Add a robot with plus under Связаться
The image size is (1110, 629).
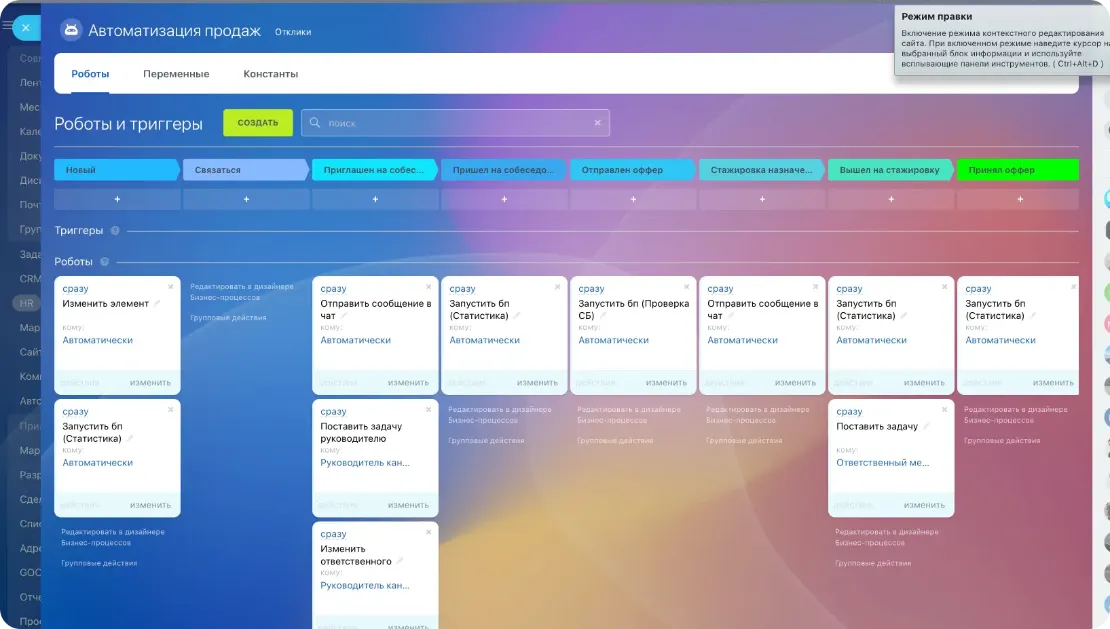(246, 200)
